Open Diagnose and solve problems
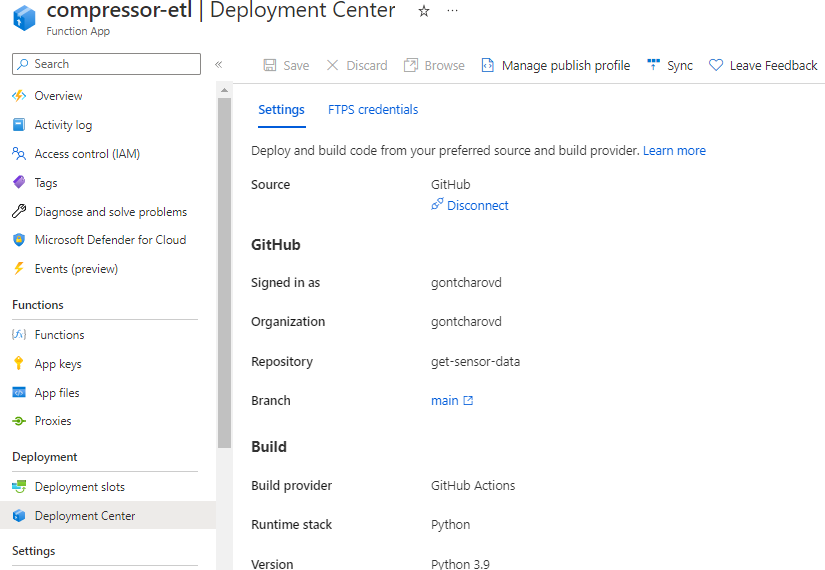825x570 pixels. click(x=111, y=212)
